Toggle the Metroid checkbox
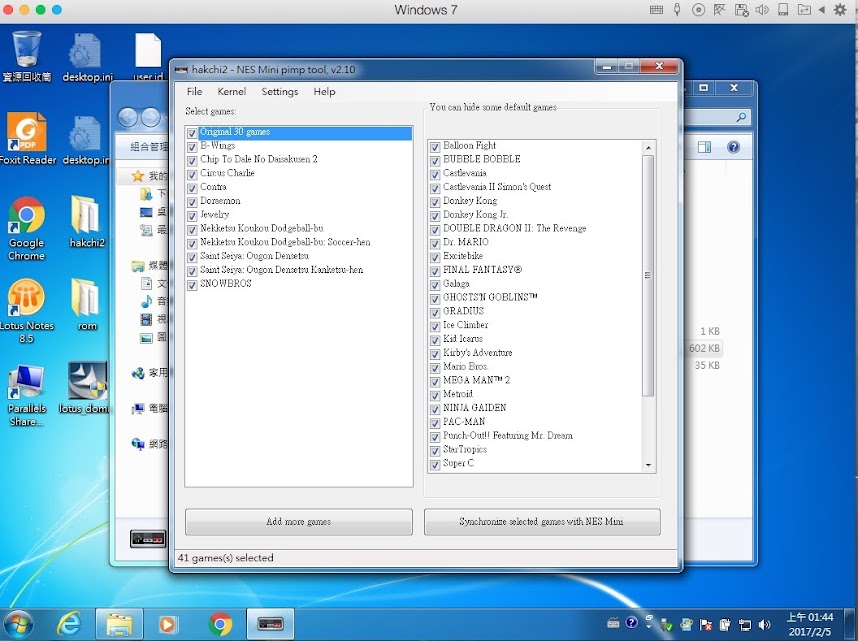 click(435, 395)
